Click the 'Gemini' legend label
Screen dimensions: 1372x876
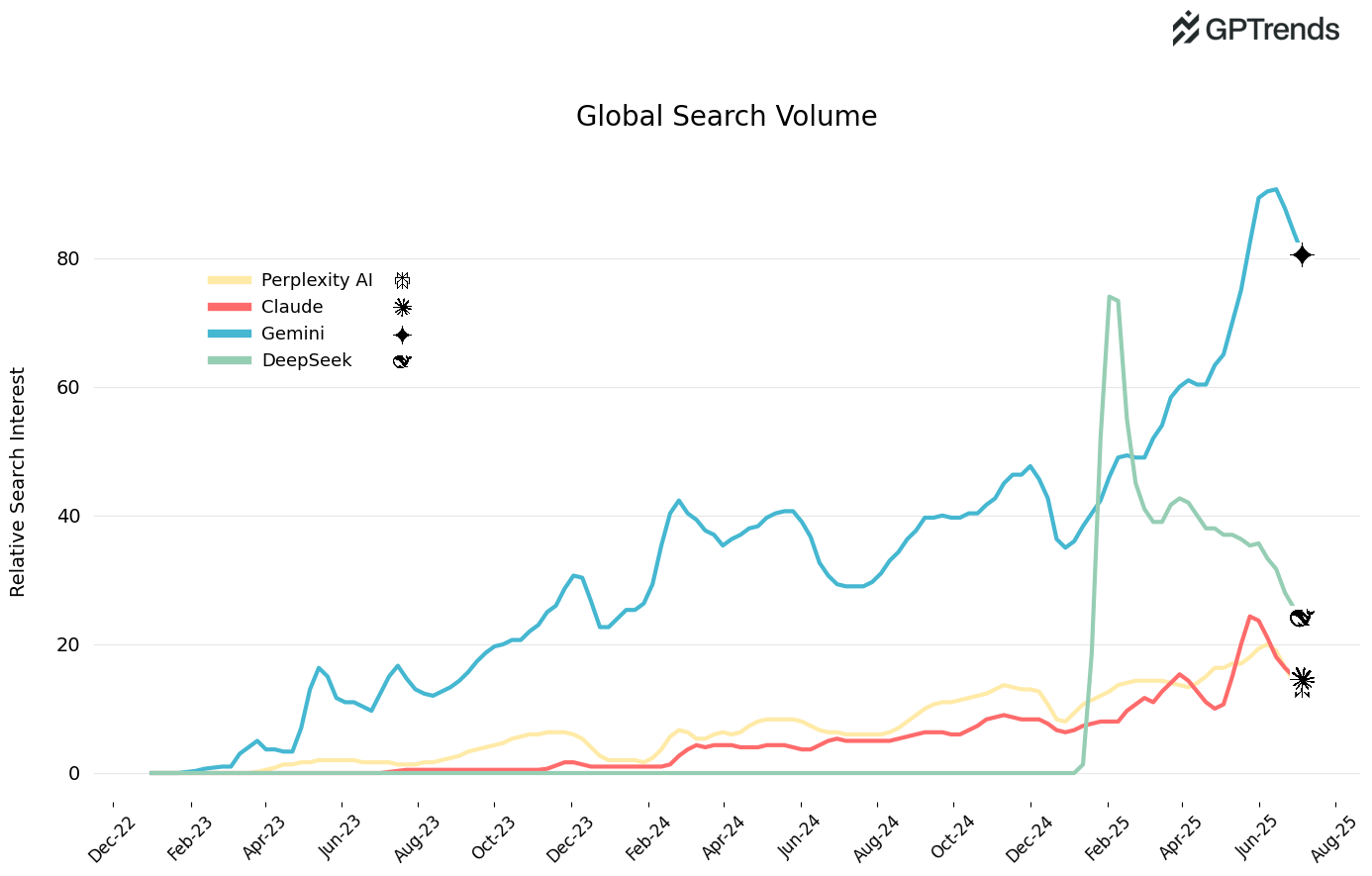click(x=293, y=334)
